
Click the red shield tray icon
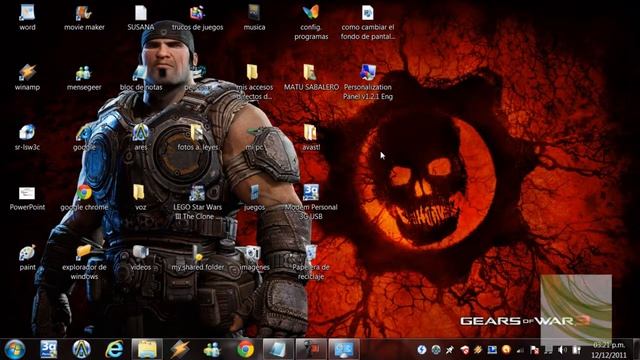click(464, 349)
